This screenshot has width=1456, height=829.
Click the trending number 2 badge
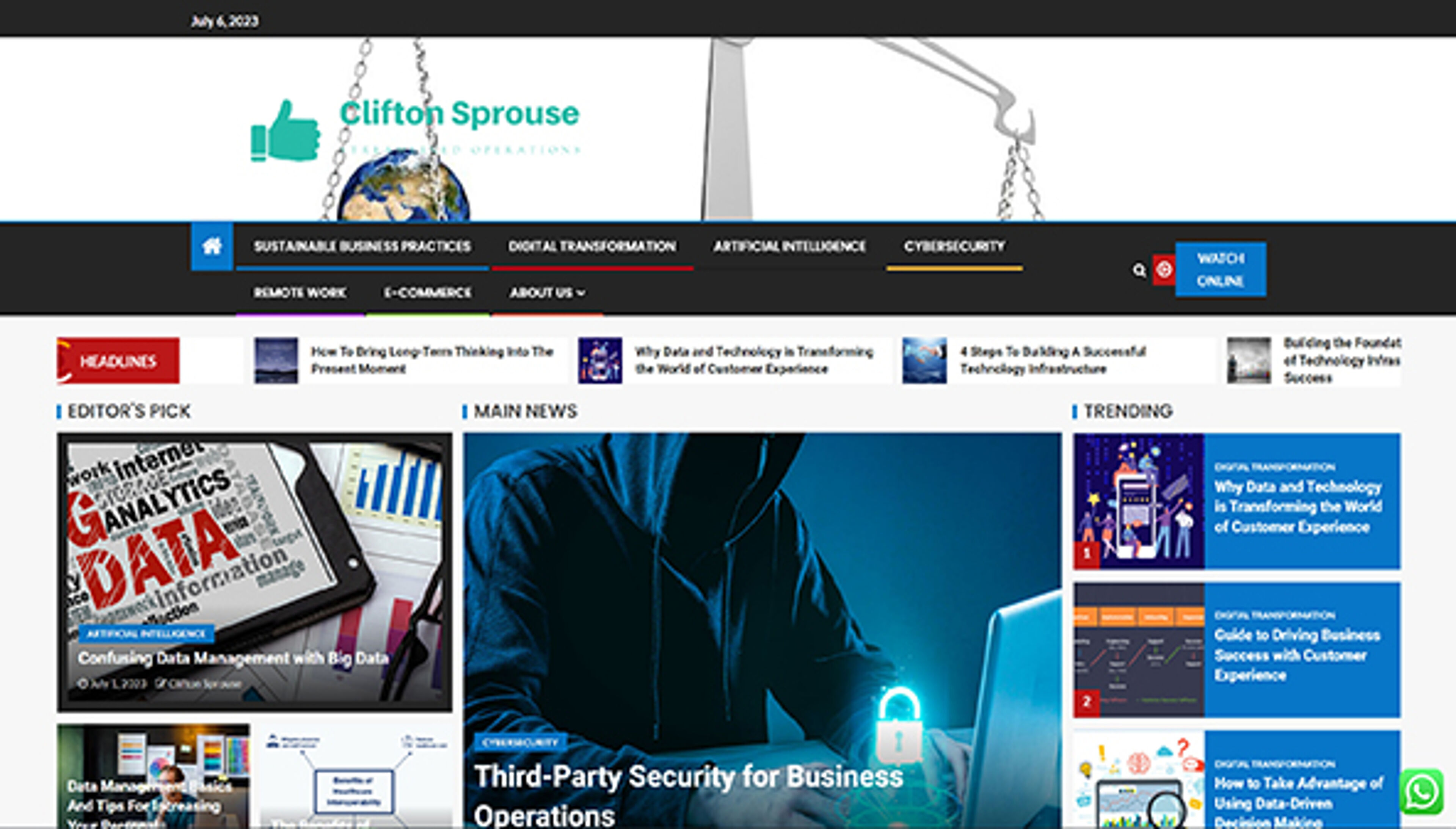1087,701
